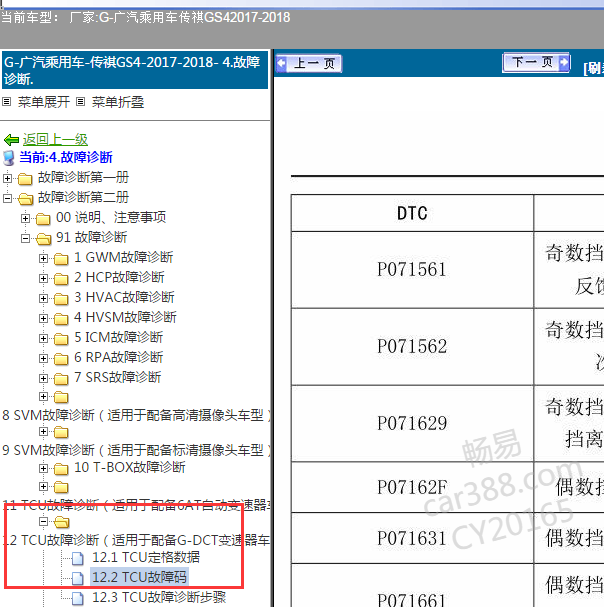The height and width of the screenshot is (607, 604).
Task: Click the 5 ICM故障诊断 folder icon
Action: (x=61, y=339)
